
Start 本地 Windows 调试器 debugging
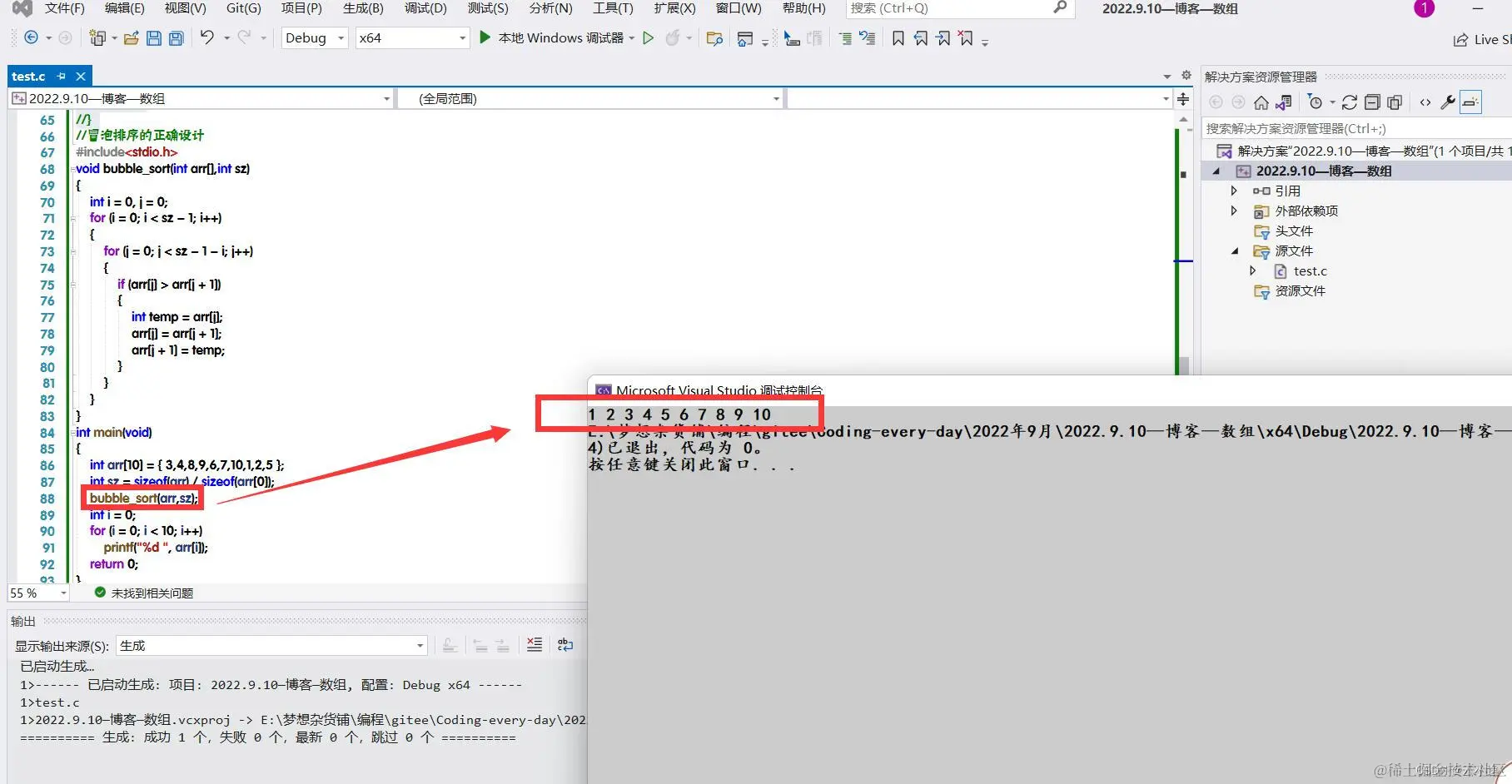coord(551,37)
